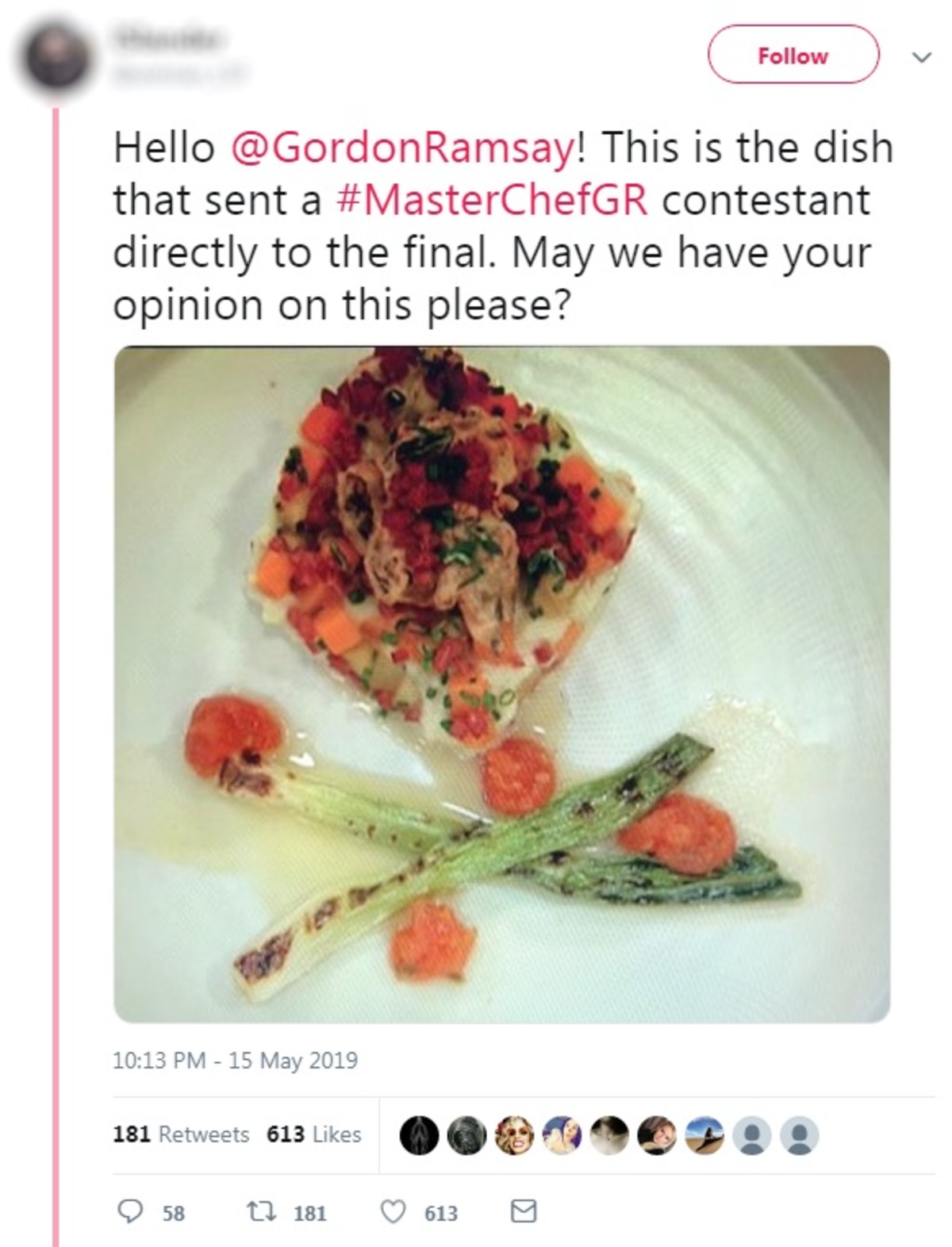Viewport: 952px width, 1247px height.
Task: Open the purple-haired liker avatar
Action: tap(562, 1135)
